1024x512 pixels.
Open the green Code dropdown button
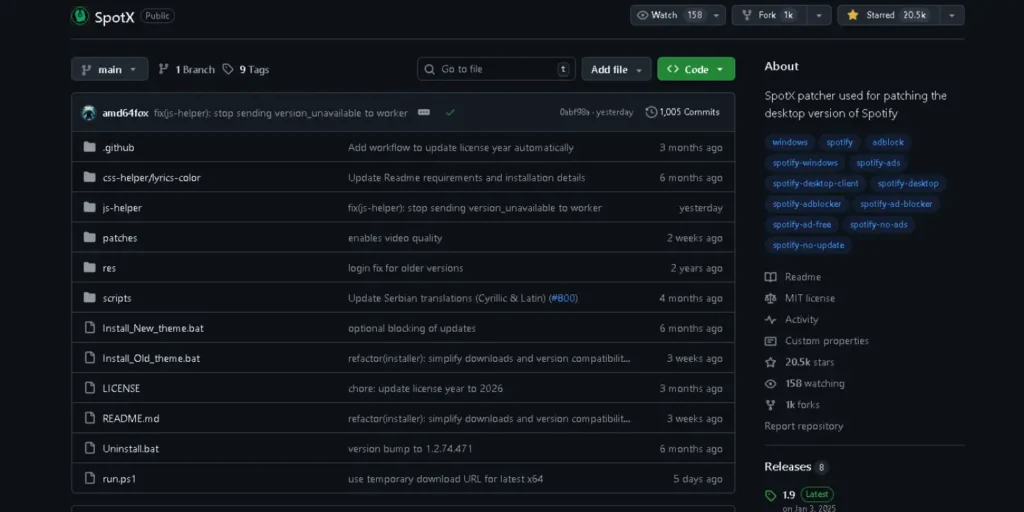pos(696,69)
